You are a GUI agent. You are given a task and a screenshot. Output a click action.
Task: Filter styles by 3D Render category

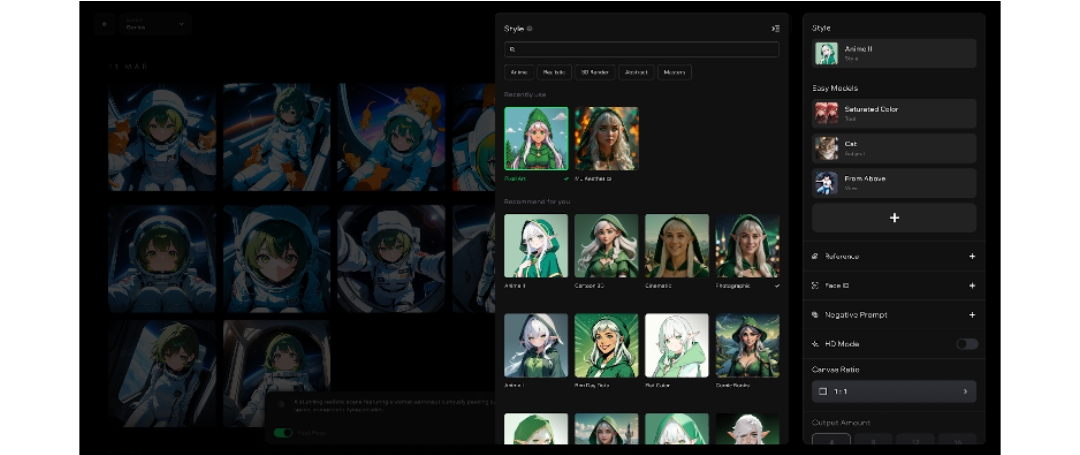tap(594, 73)
